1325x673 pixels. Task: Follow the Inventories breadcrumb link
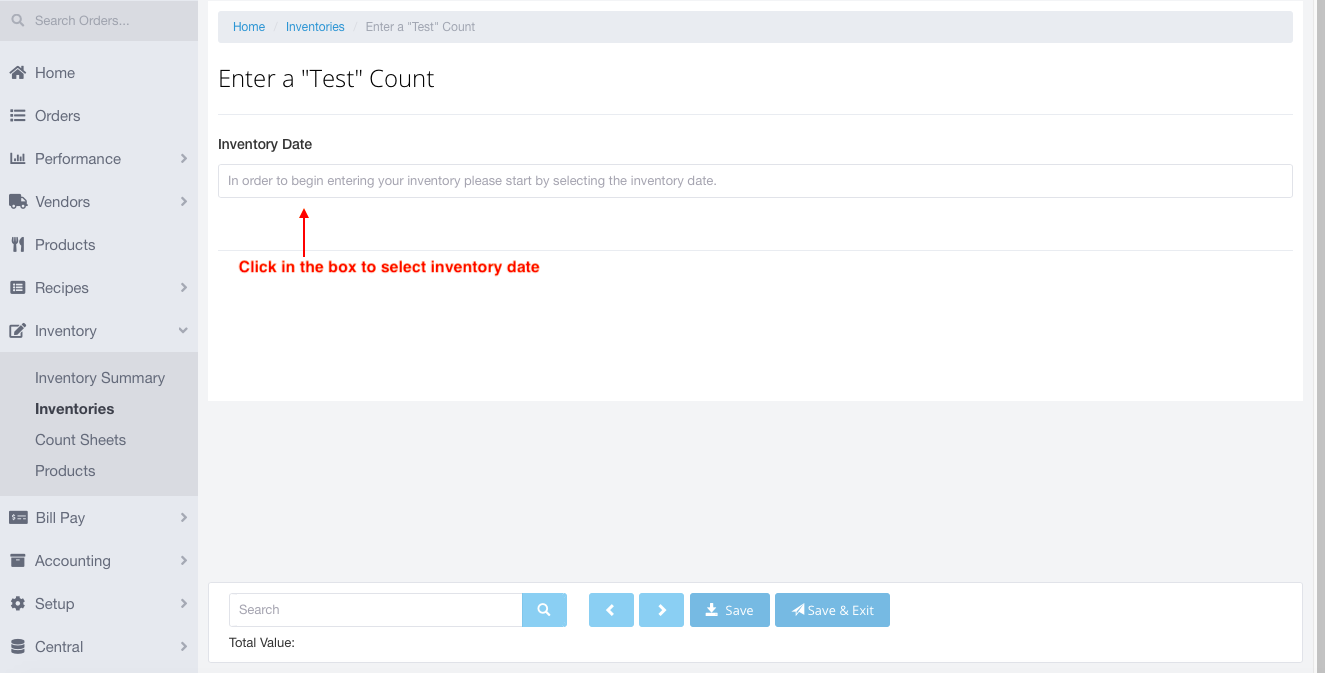(315, 27)
